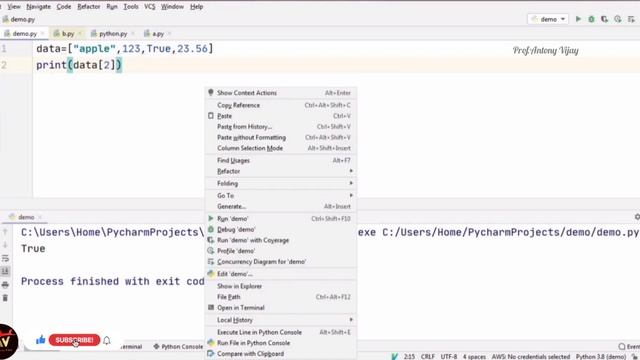Click the Edit 'demo' python icon
Image resolution: width=640 pixels, height=360 pixels.
click(x=211, y=274)
